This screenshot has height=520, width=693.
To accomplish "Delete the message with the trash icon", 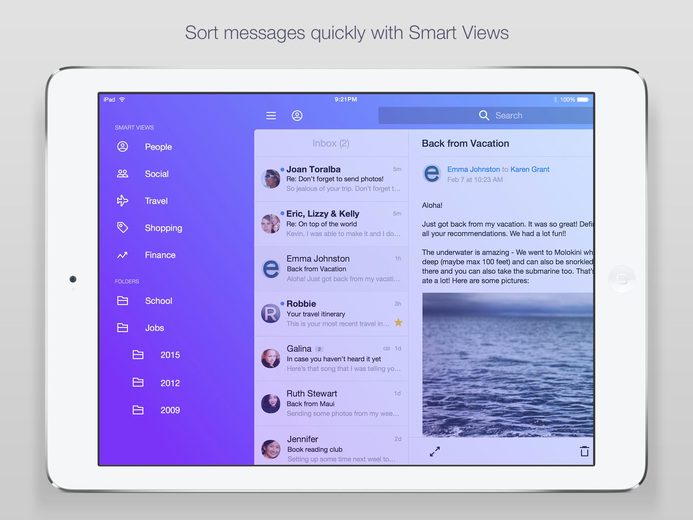I will 584,451.
